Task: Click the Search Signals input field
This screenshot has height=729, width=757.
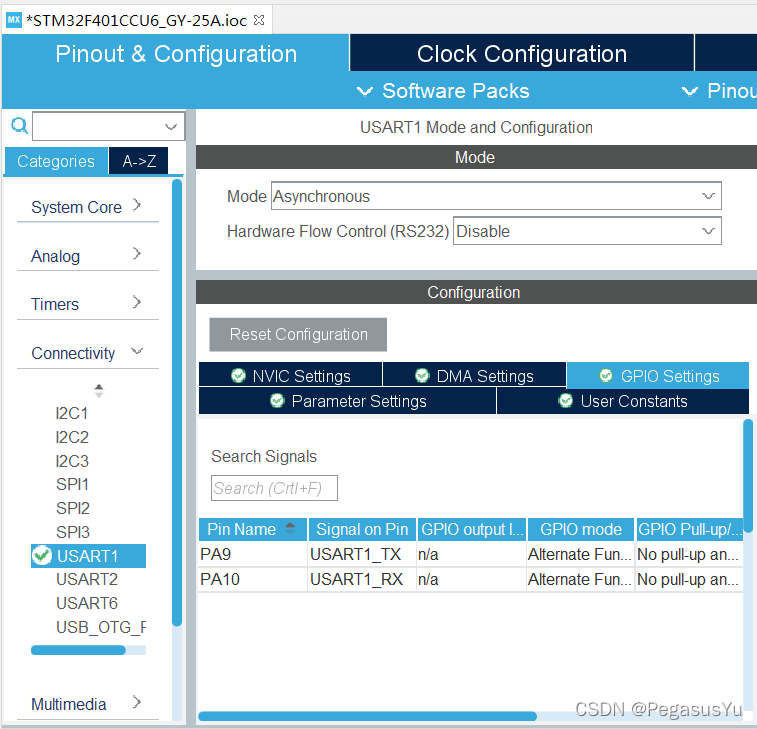Action: pyautogui.click(x=274, y=488)
